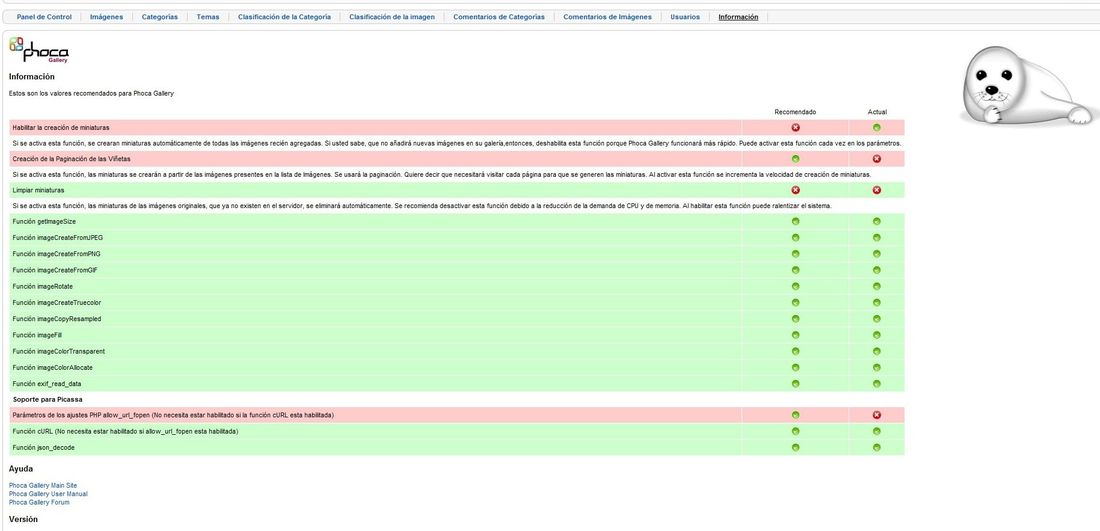Click the Función json_decode label
The width and height of the screenshot is (1100, 531).
coord(43,448)
